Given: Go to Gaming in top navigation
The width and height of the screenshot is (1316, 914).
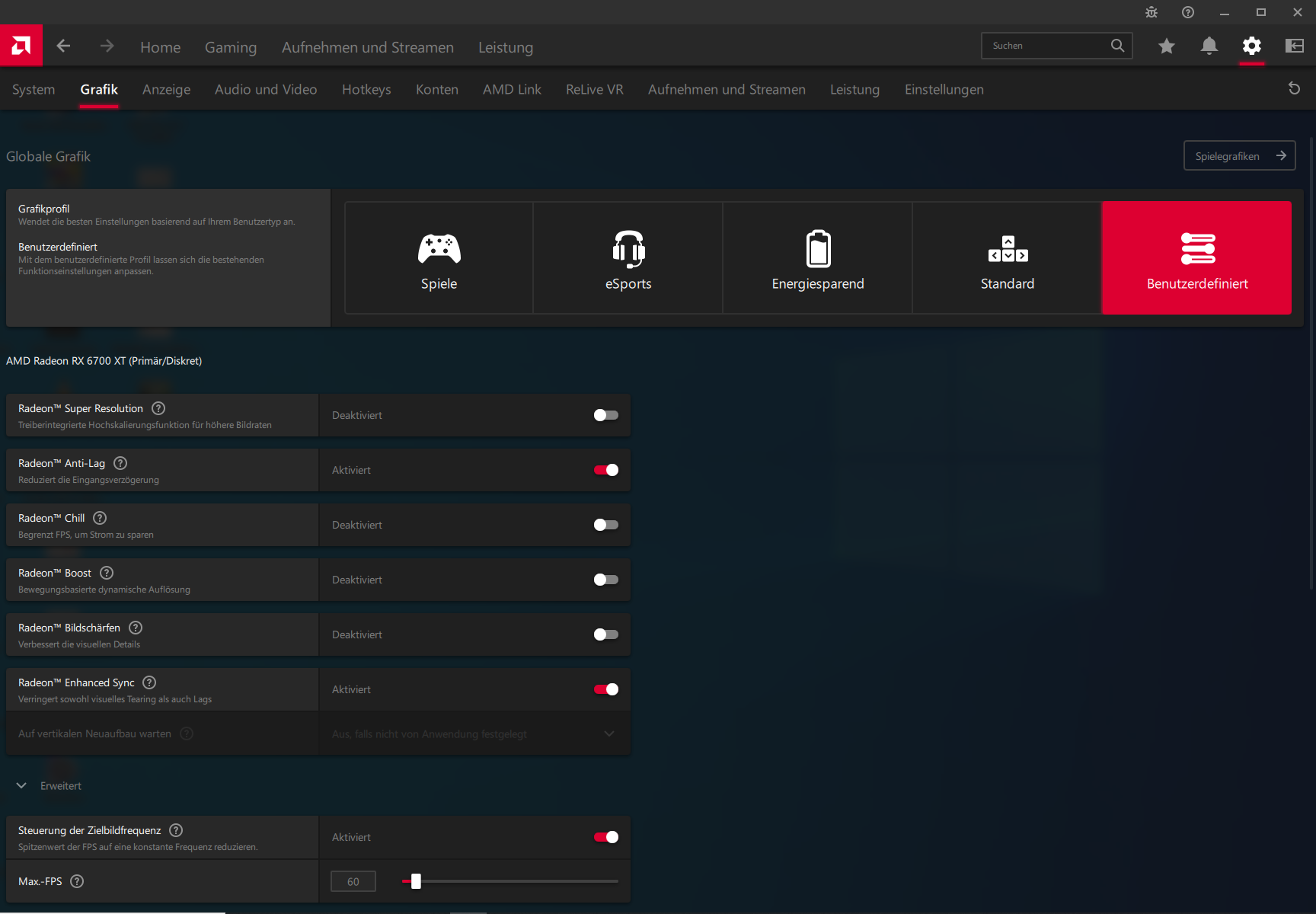Looking at the screenshot, I should pyautogui.click(x=231, y=47).
